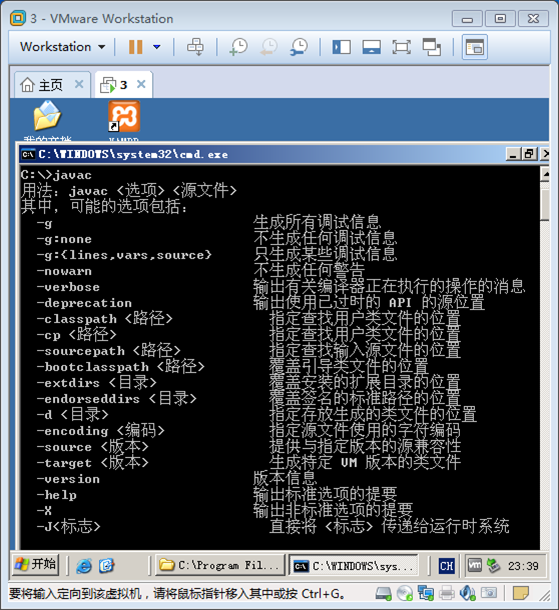Open the power options dropdown arrow

click(157, 47)
